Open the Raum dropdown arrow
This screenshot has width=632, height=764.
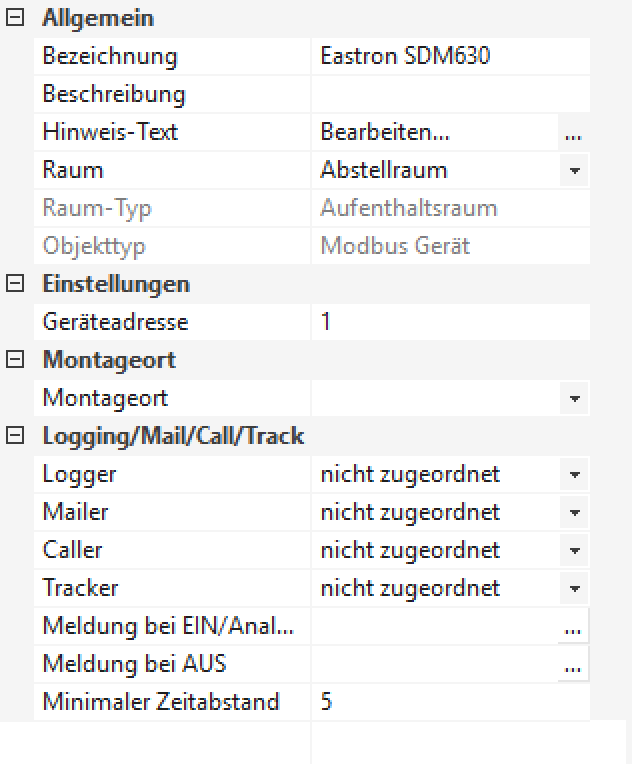(574, 171)
